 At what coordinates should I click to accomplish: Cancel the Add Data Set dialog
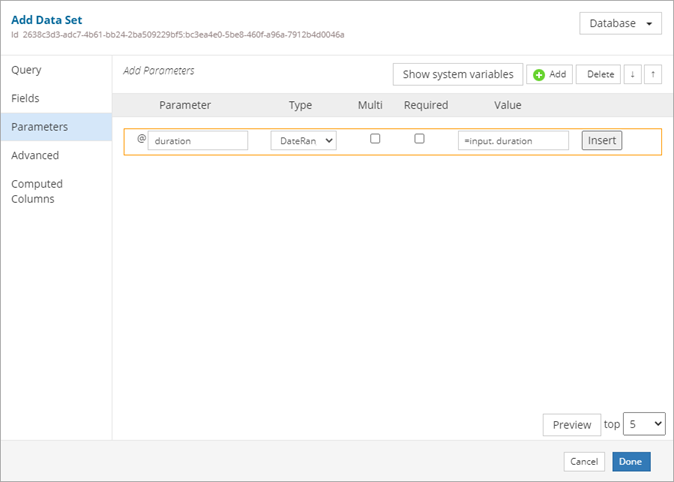point(582,461)
